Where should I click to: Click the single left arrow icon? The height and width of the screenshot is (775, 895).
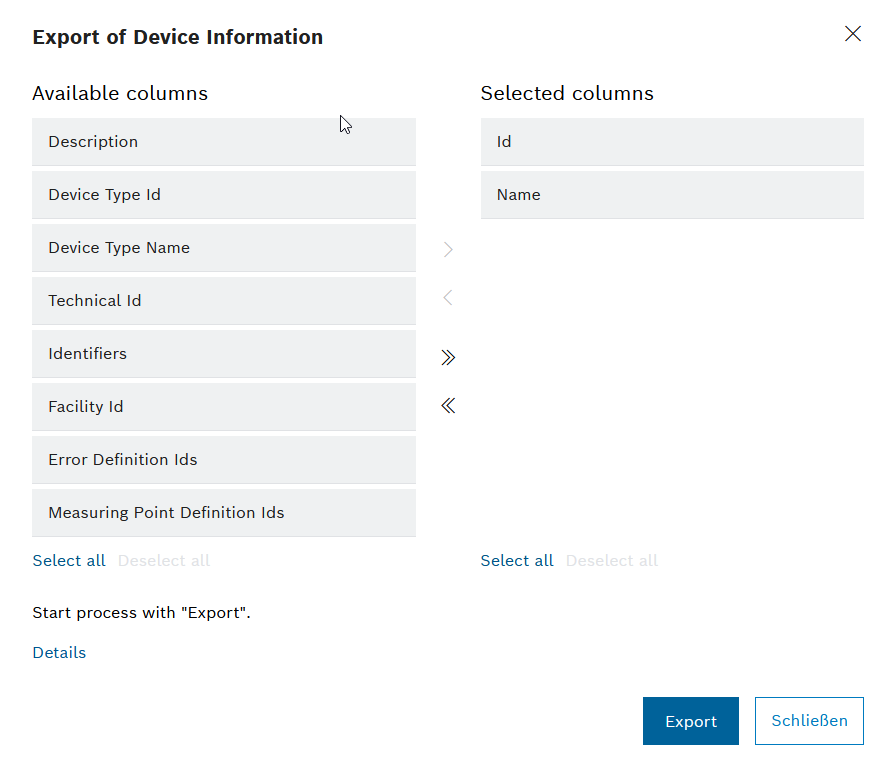[447, 298]
